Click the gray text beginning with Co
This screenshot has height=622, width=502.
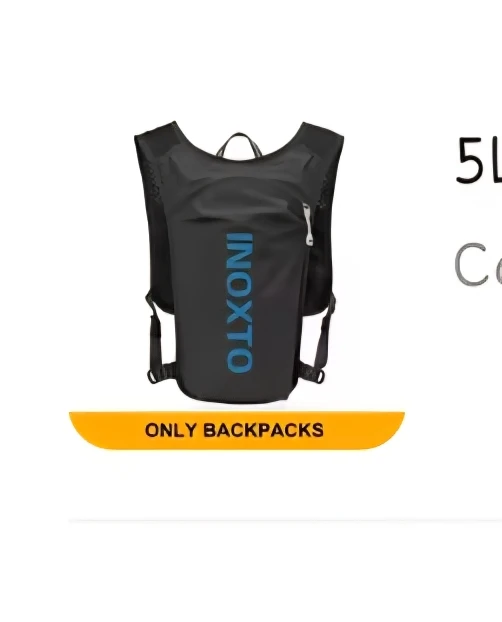pyautogui.click(x=478, y=265)
